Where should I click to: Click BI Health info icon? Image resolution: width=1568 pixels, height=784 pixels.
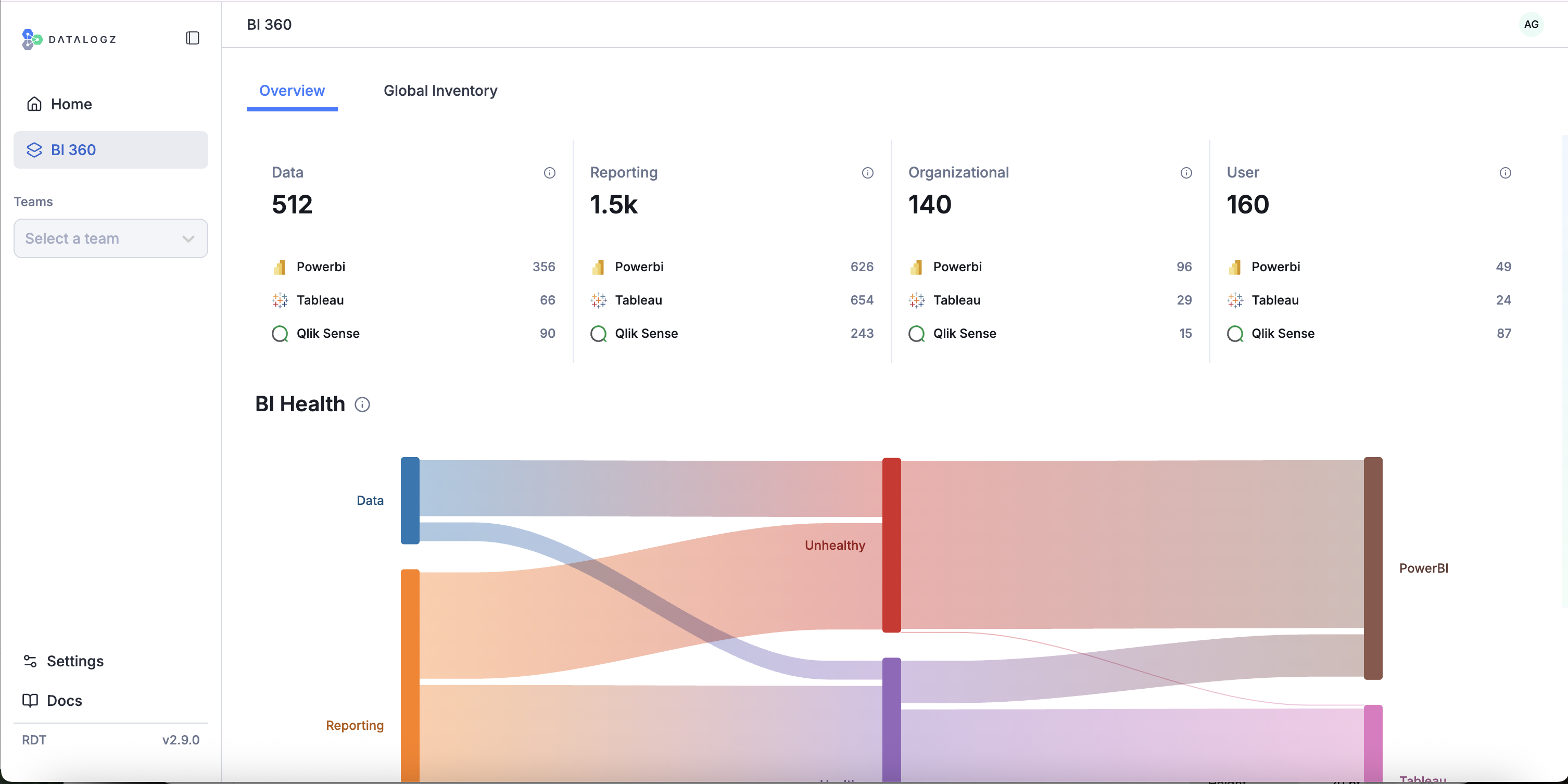[x=362, y=405]
